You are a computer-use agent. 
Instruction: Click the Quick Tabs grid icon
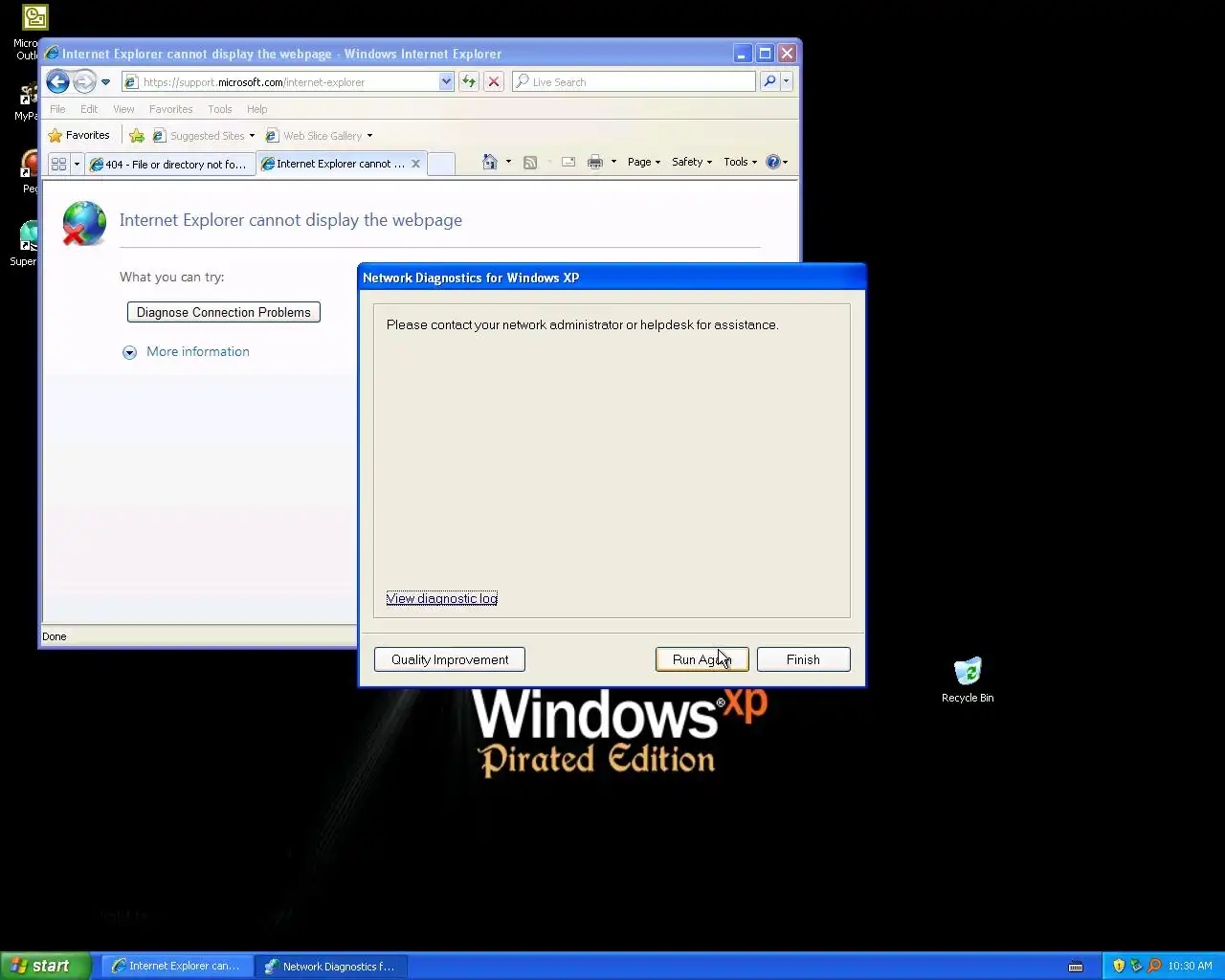click(x=58, y=165)
